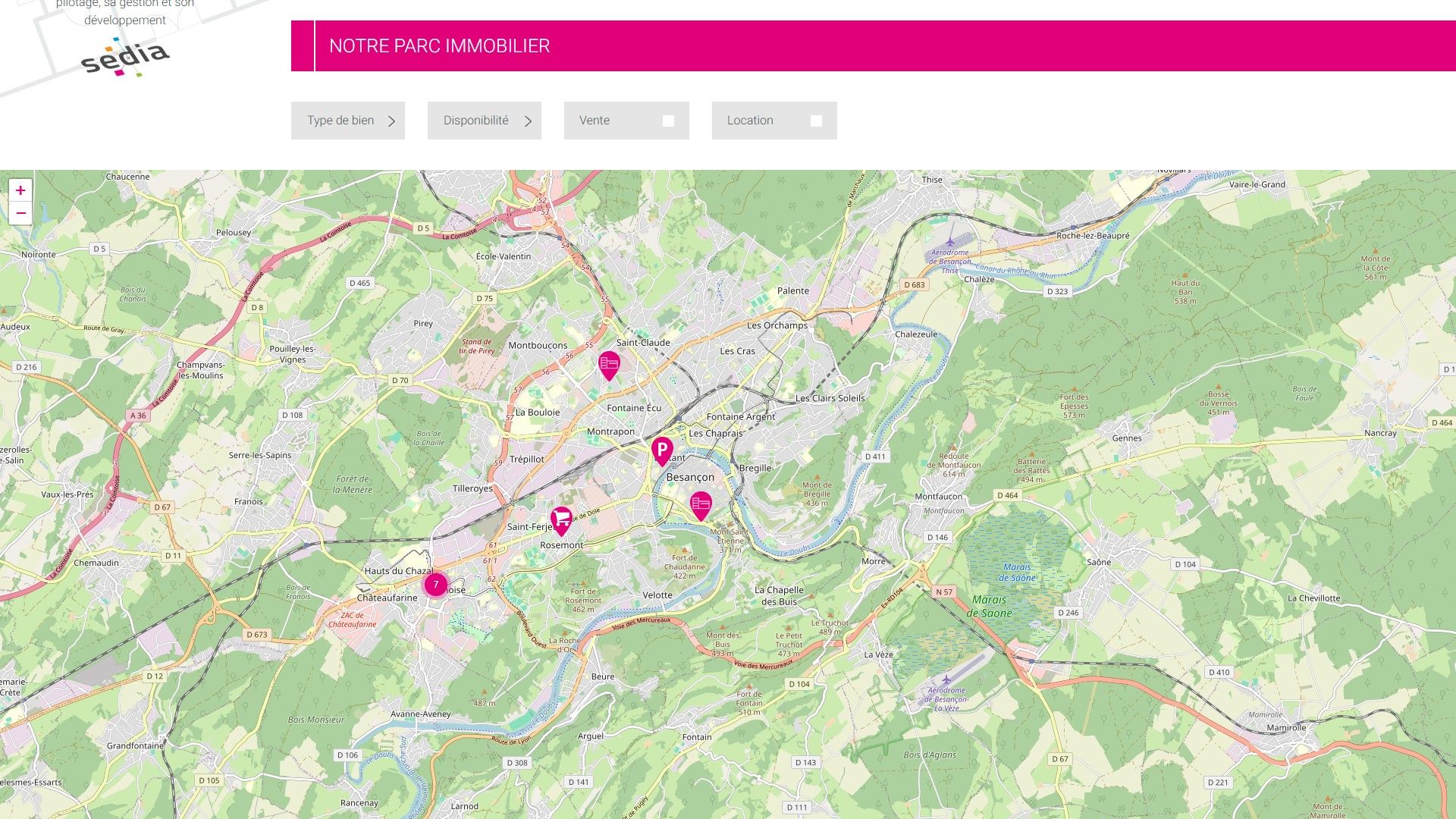Click the Velotte label on map
The height and width of the screenshot is (819, 1456).
coord(657,595)
